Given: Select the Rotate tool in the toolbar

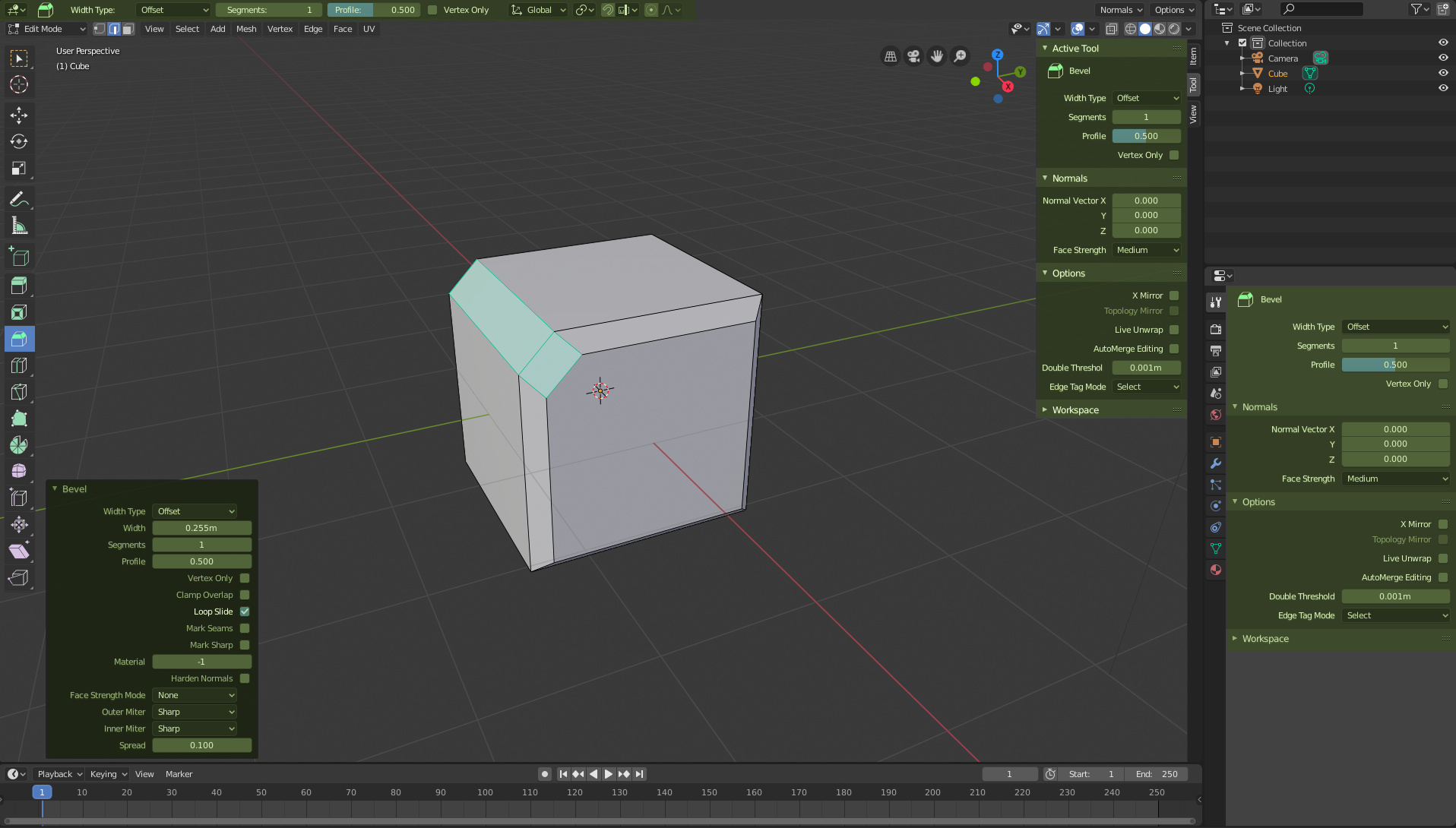Looking at the screenshot, I should (x=19, y=142).
